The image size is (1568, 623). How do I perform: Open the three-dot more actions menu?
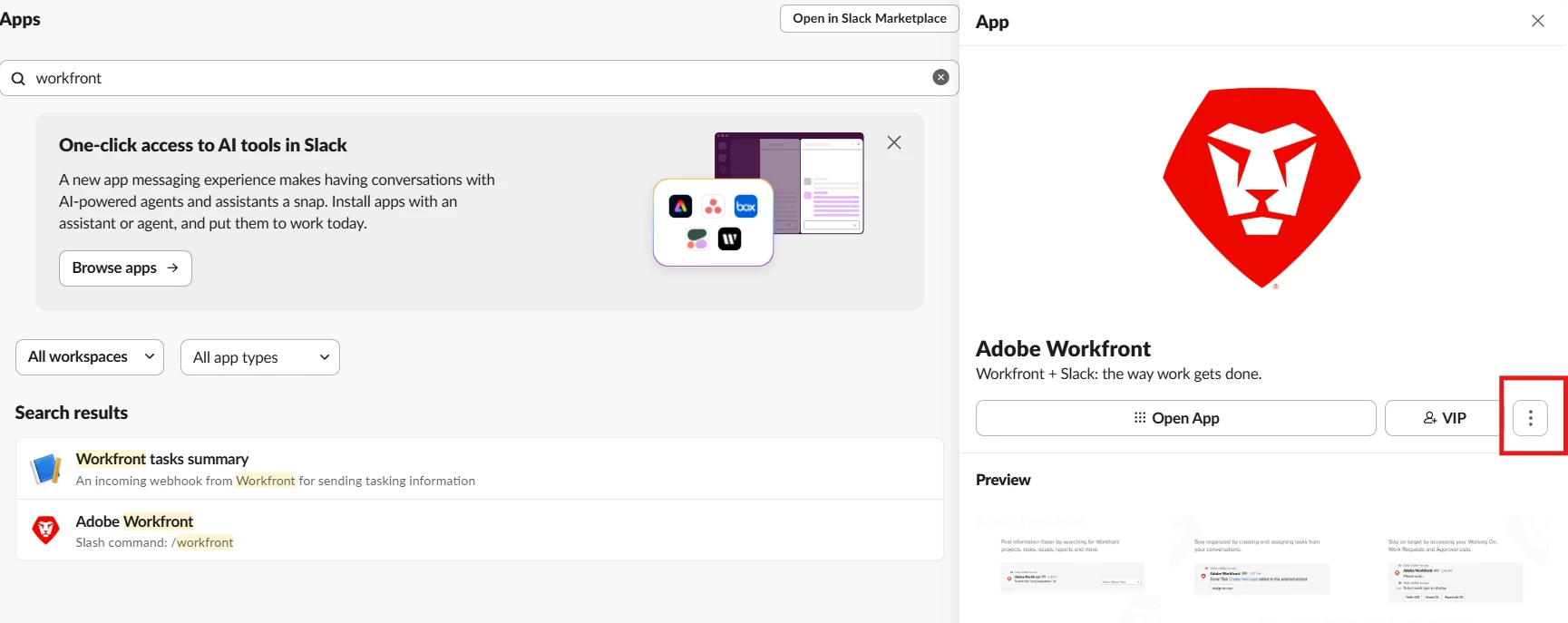point(1530,418)
